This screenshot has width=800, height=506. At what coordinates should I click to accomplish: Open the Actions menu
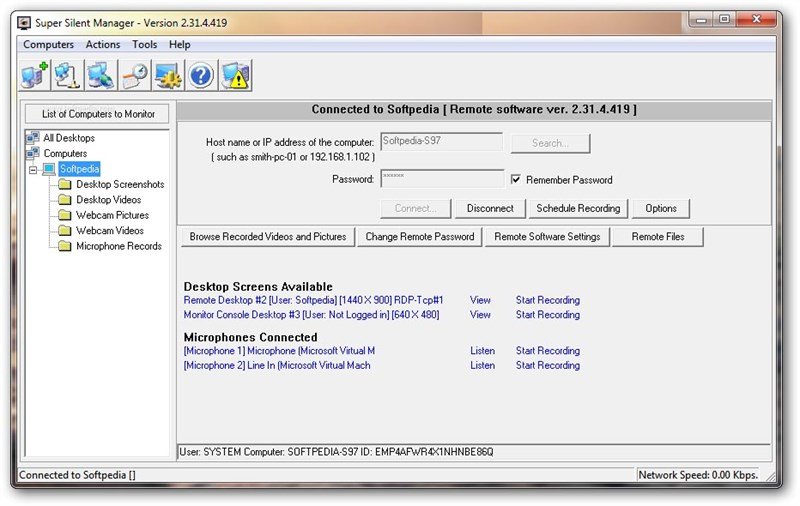[x=103, y=45]
